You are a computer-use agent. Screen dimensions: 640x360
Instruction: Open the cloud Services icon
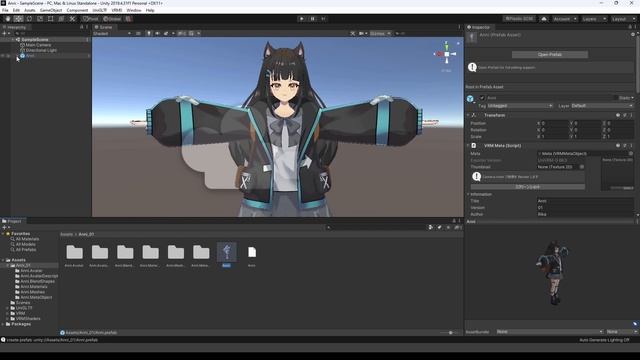(544, 19)
